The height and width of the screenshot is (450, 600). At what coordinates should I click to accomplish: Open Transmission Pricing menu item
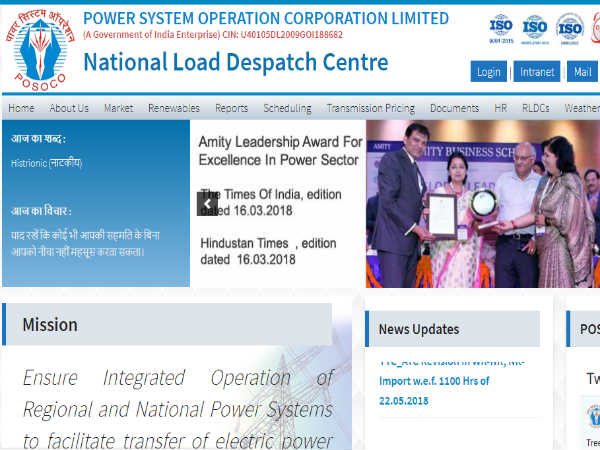tap(370, 108)
